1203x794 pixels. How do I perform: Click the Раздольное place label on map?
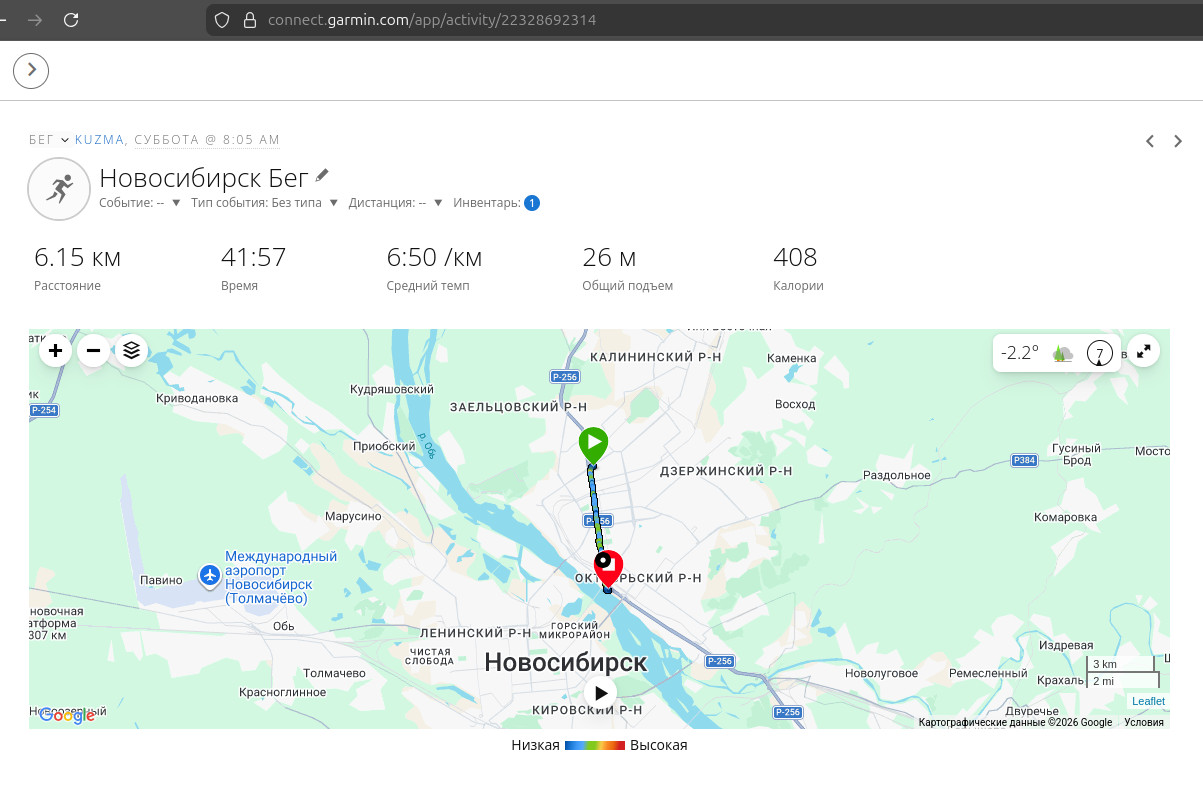(x=897, y=476)
